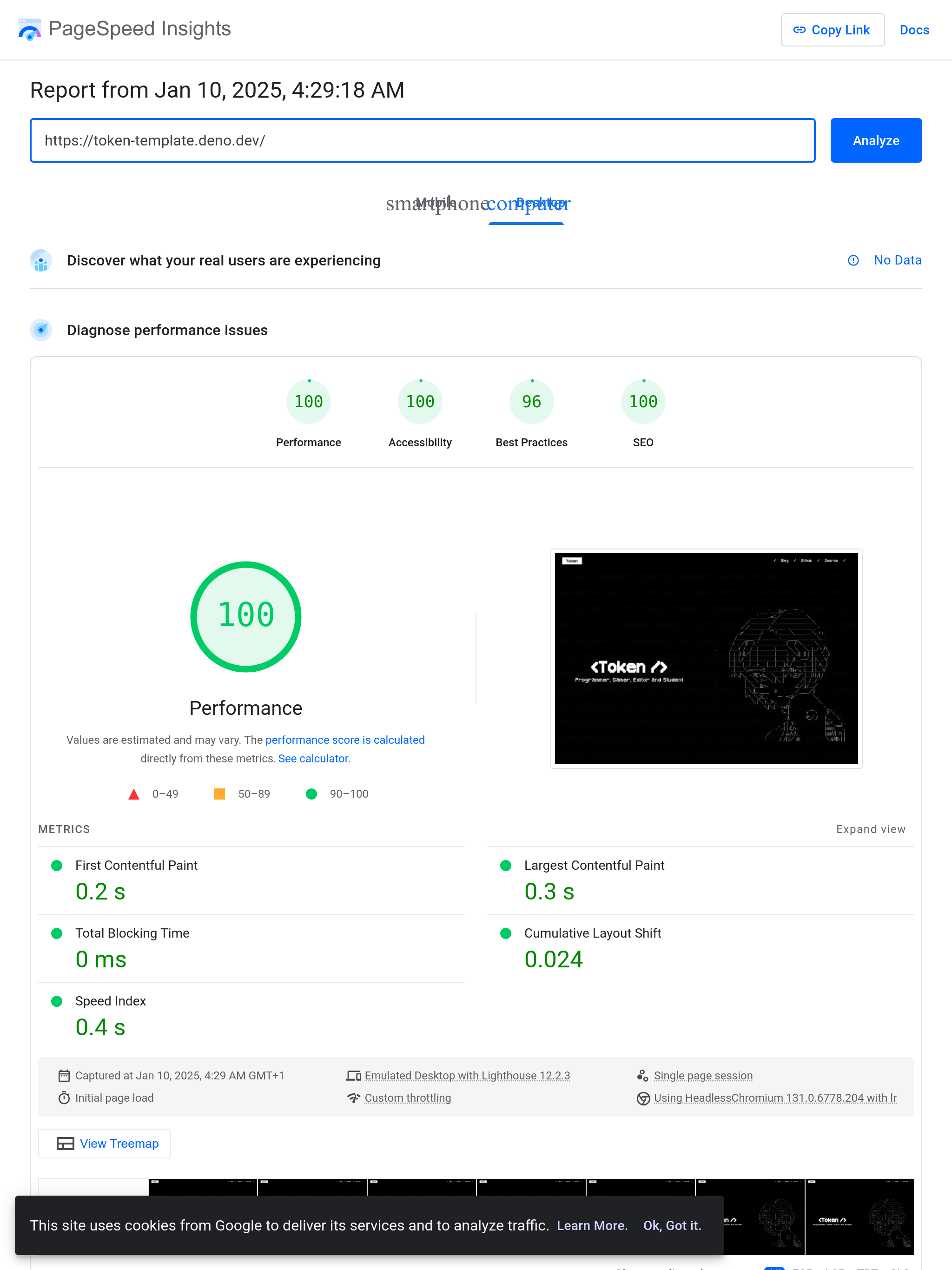Click the green circle 90–100 legend icon
The width and height of the screenshot is (952, 1270).
click(x=311, y=794)
